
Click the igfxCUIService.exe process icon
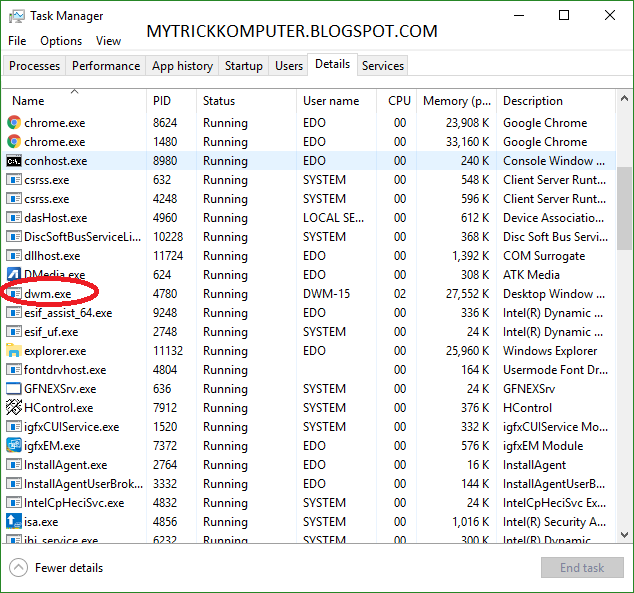click(x=14, y=426)
